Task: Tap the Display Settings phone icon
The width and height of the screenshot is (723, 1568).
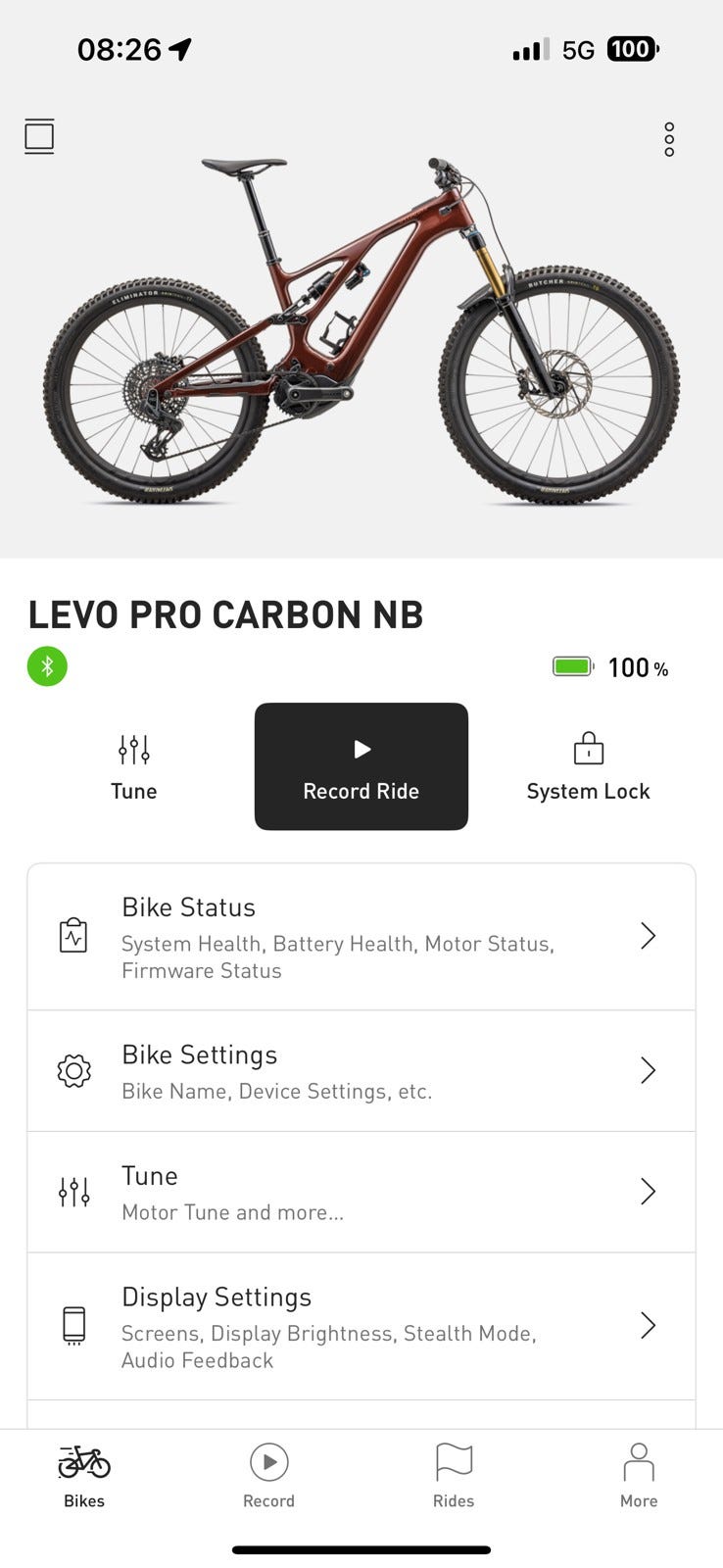Action: (73, 1326)
